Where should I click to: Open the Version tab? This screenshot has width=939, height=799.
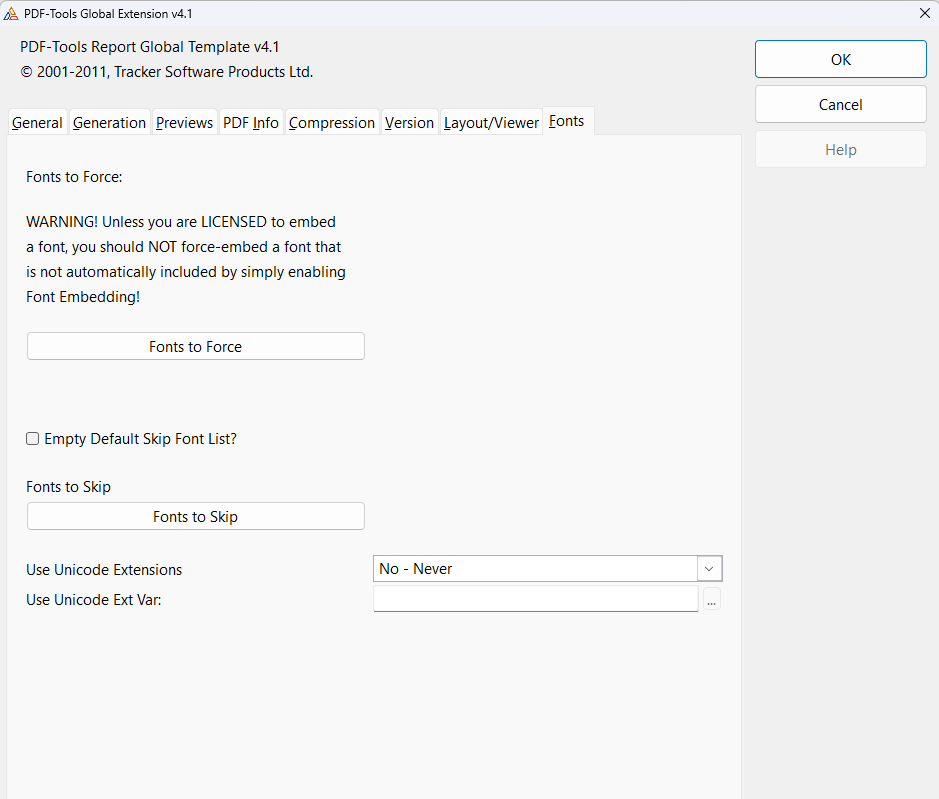409,122
